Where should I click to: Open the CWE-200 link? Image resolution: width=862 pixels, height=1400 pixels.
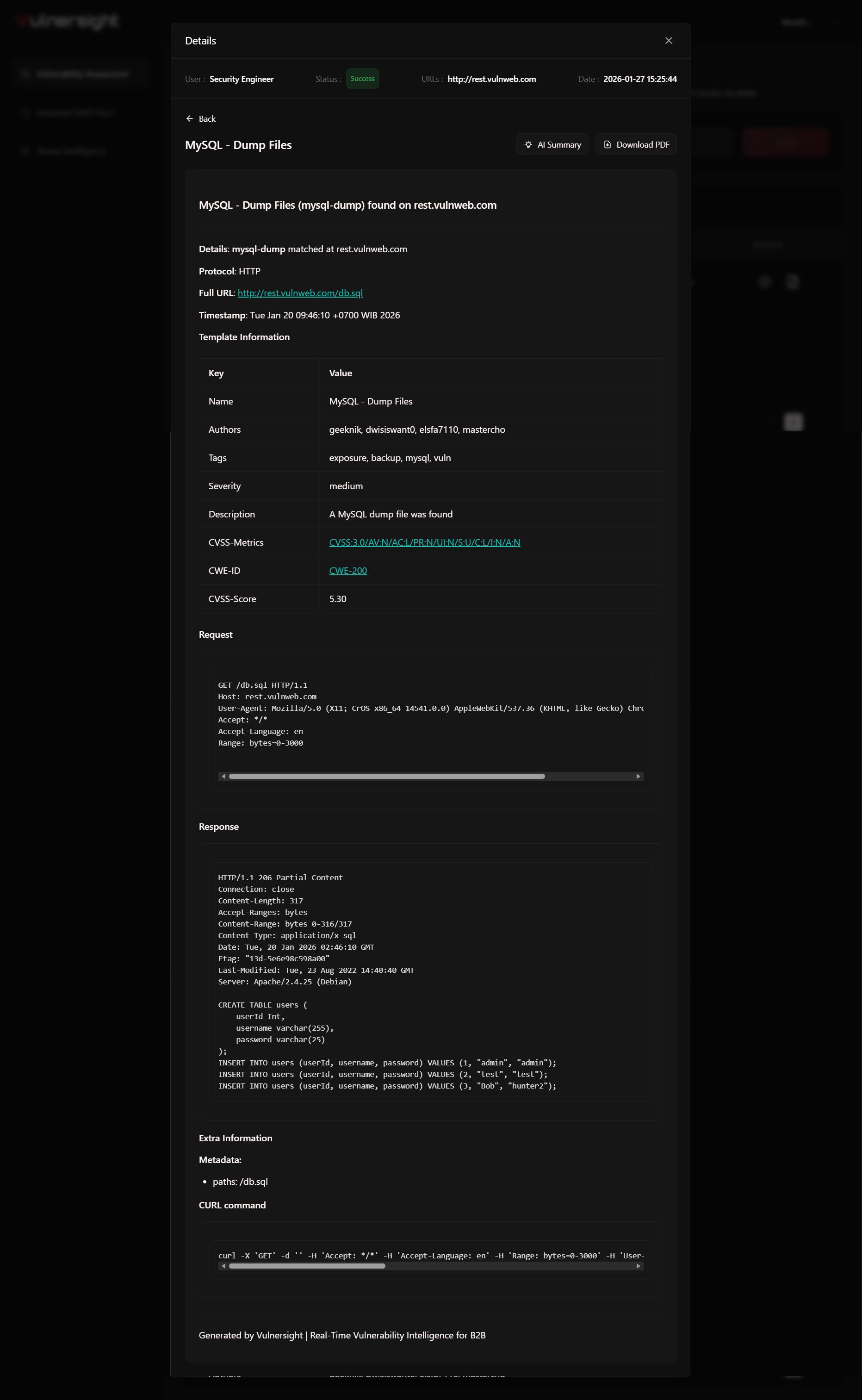pyautogui.click(x=348, y=570)
